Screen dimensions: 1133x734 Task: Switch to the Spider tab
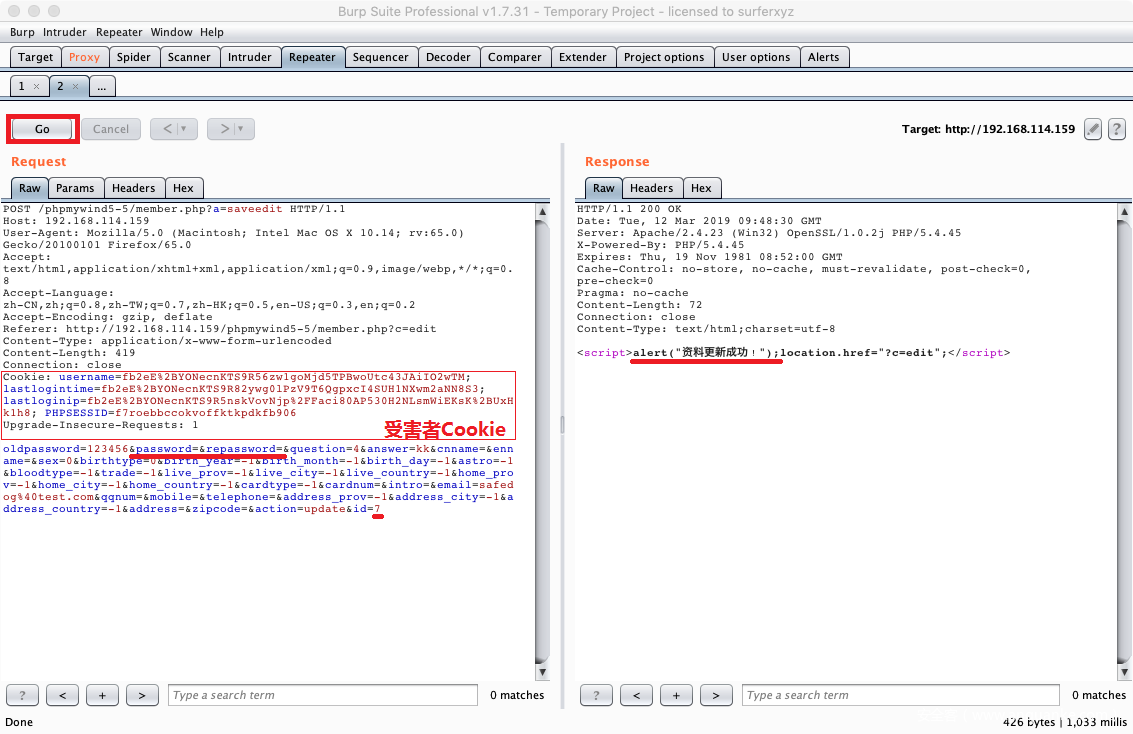tap(134, 57)
